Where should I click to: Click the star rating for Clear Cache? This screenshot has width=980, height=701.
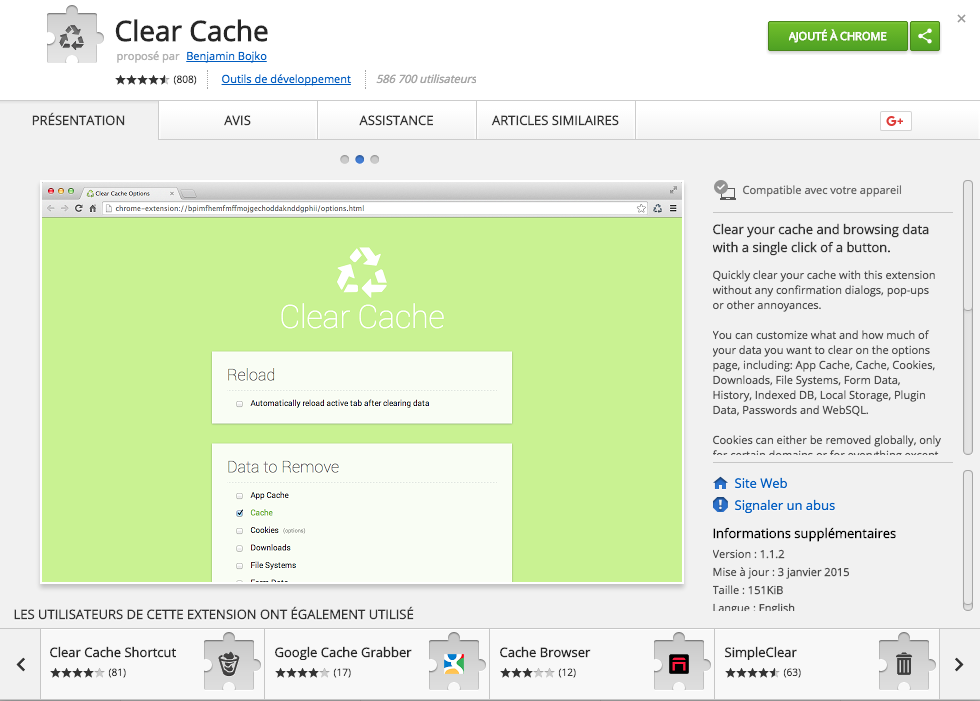[142, 79]
